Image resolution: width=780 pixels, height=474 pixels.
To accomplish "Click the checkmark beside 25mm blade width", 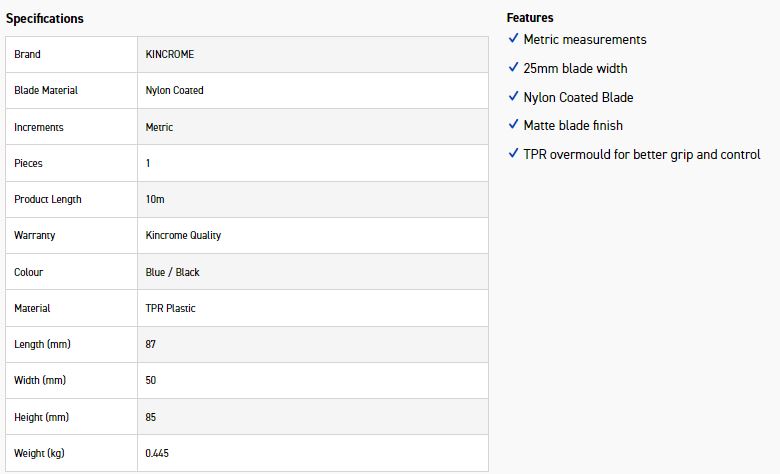I will [x=513, y=68].
